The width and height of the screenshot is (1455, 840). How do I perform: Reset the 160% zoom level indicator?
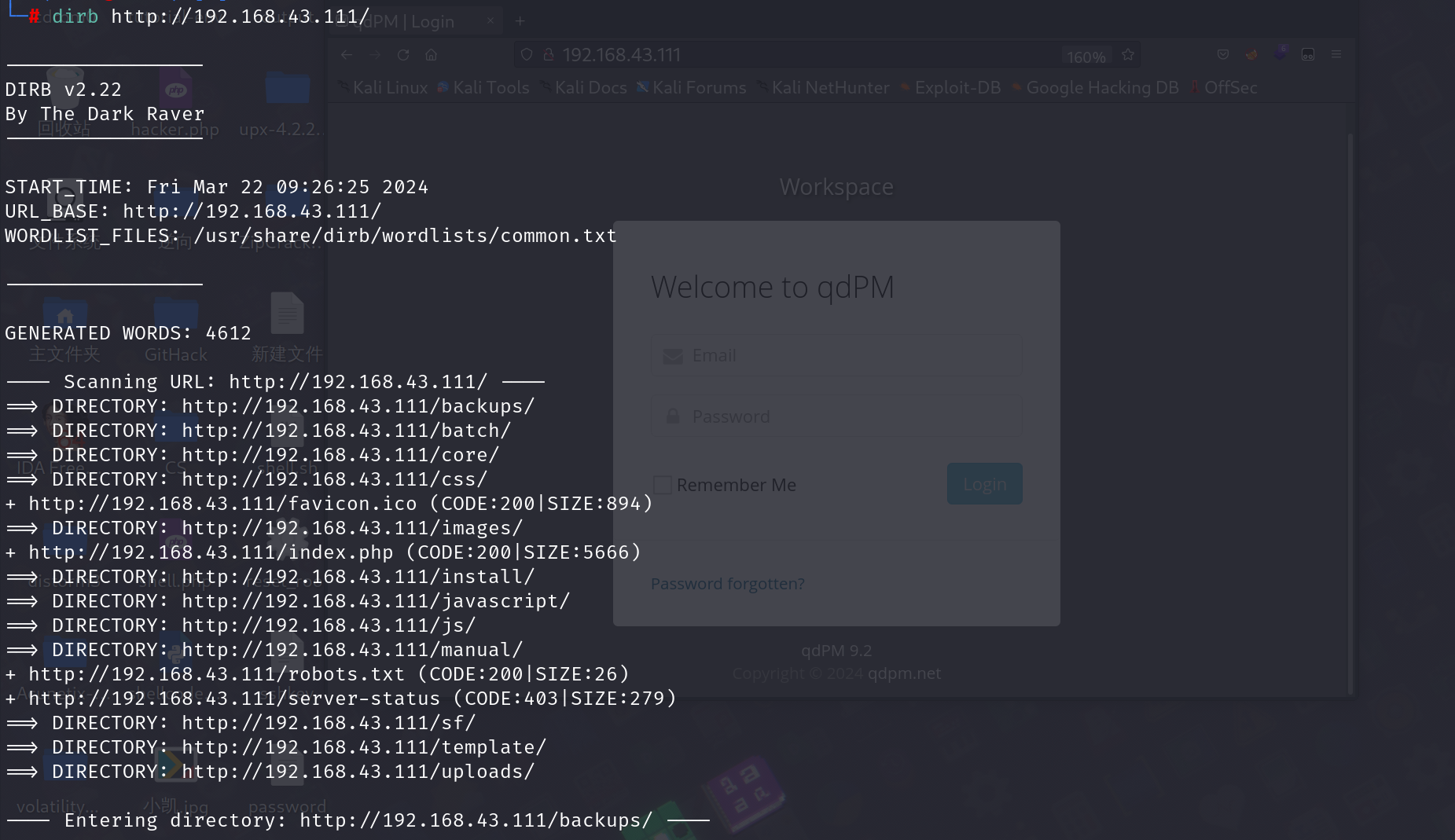click(1086, 57)
